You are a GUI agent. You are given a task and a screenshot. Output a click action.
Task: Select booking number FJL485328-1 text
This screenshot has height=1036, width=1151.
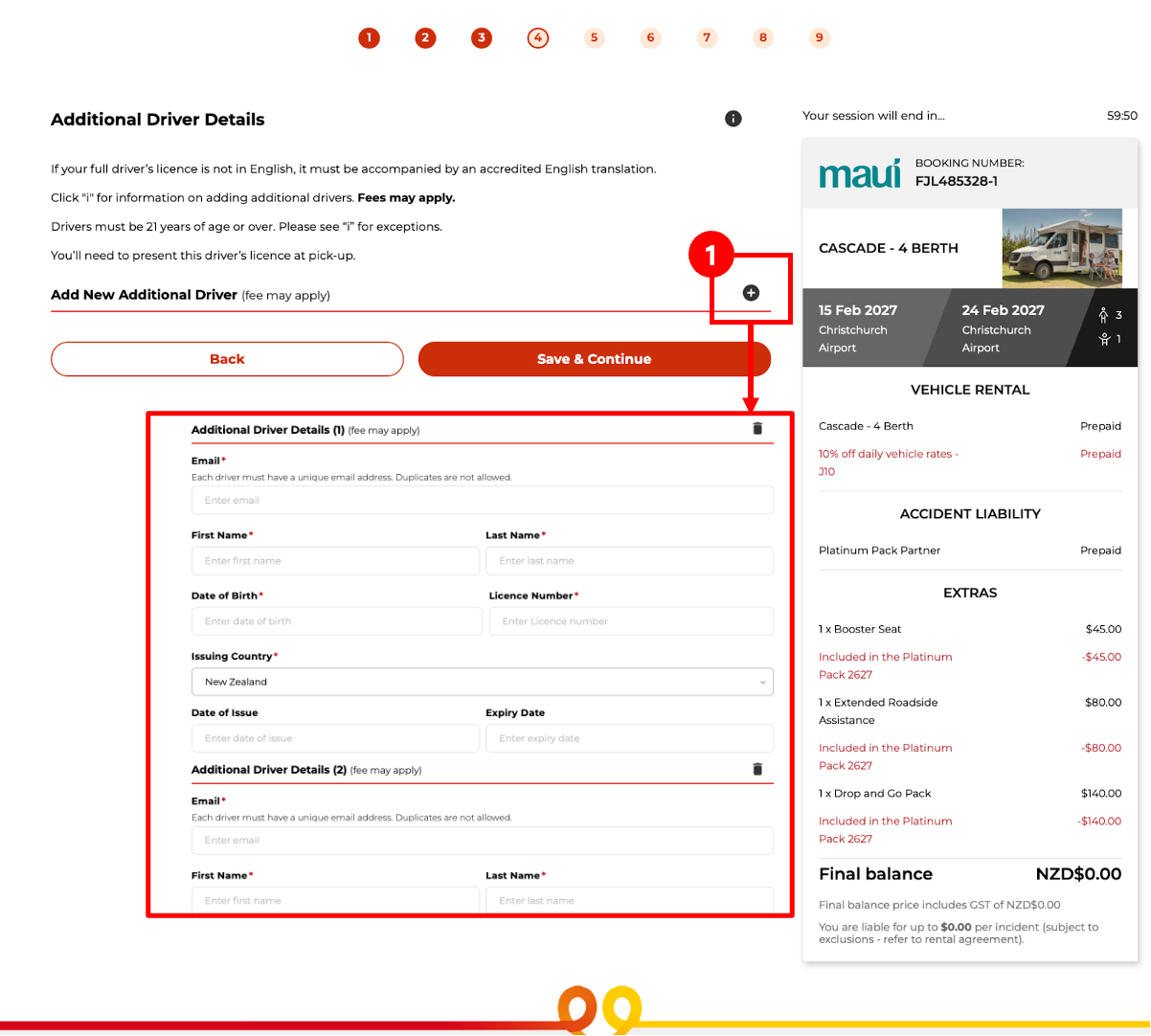(957, 181)
